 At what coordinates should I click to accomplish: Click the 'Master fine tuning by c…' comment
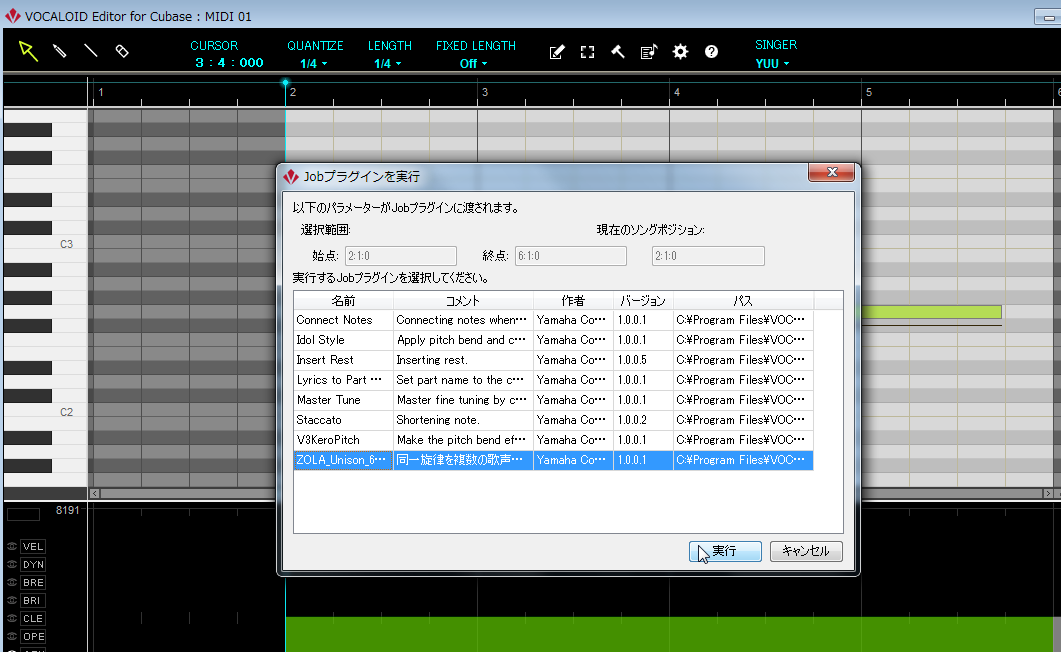(463, 400)
